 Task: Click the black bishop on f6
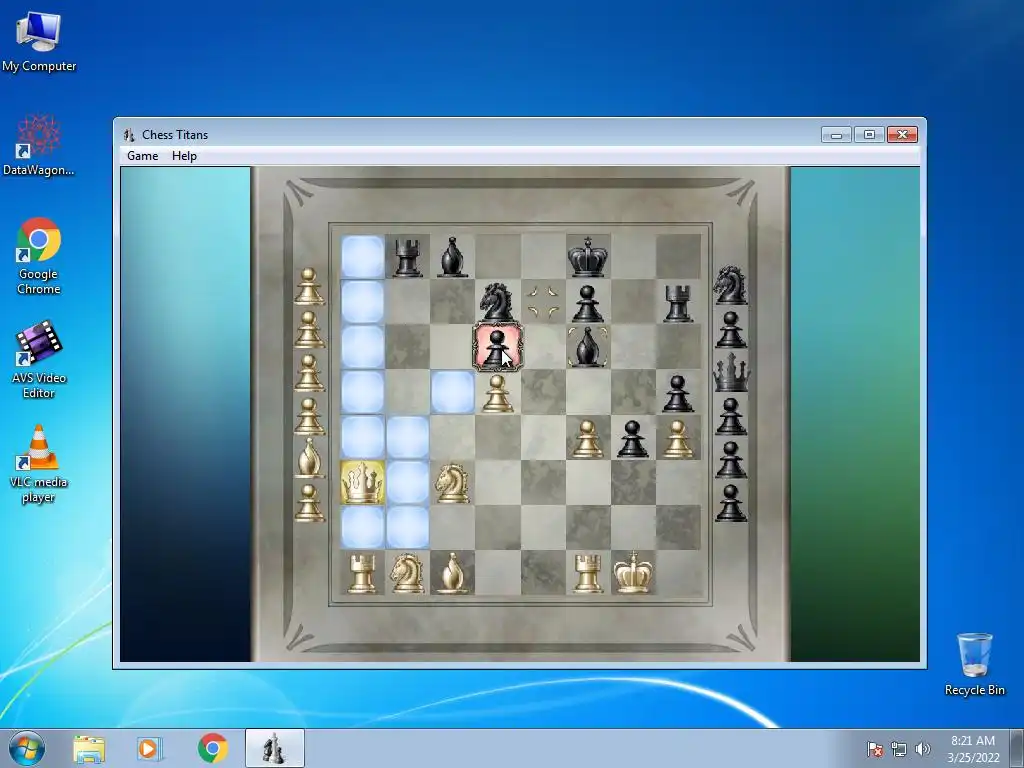588,347
